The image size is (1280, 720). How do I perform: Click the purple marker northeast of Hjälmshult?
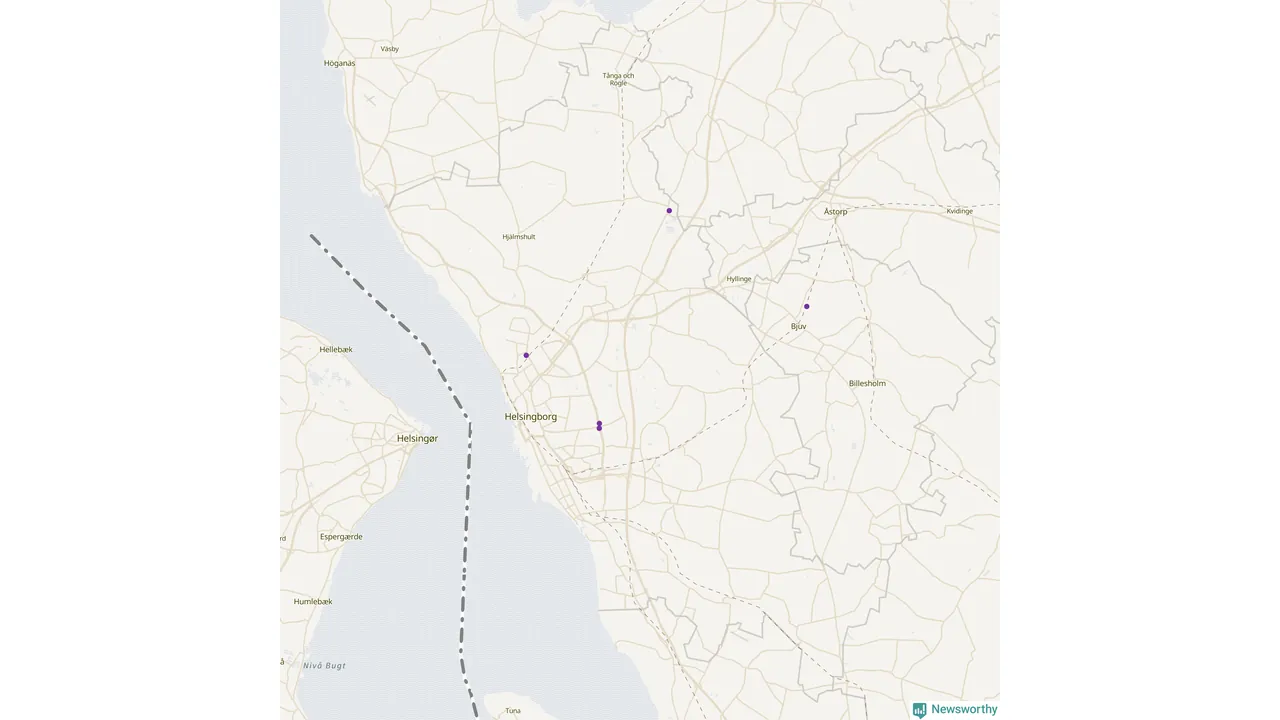tap(669, 210)
